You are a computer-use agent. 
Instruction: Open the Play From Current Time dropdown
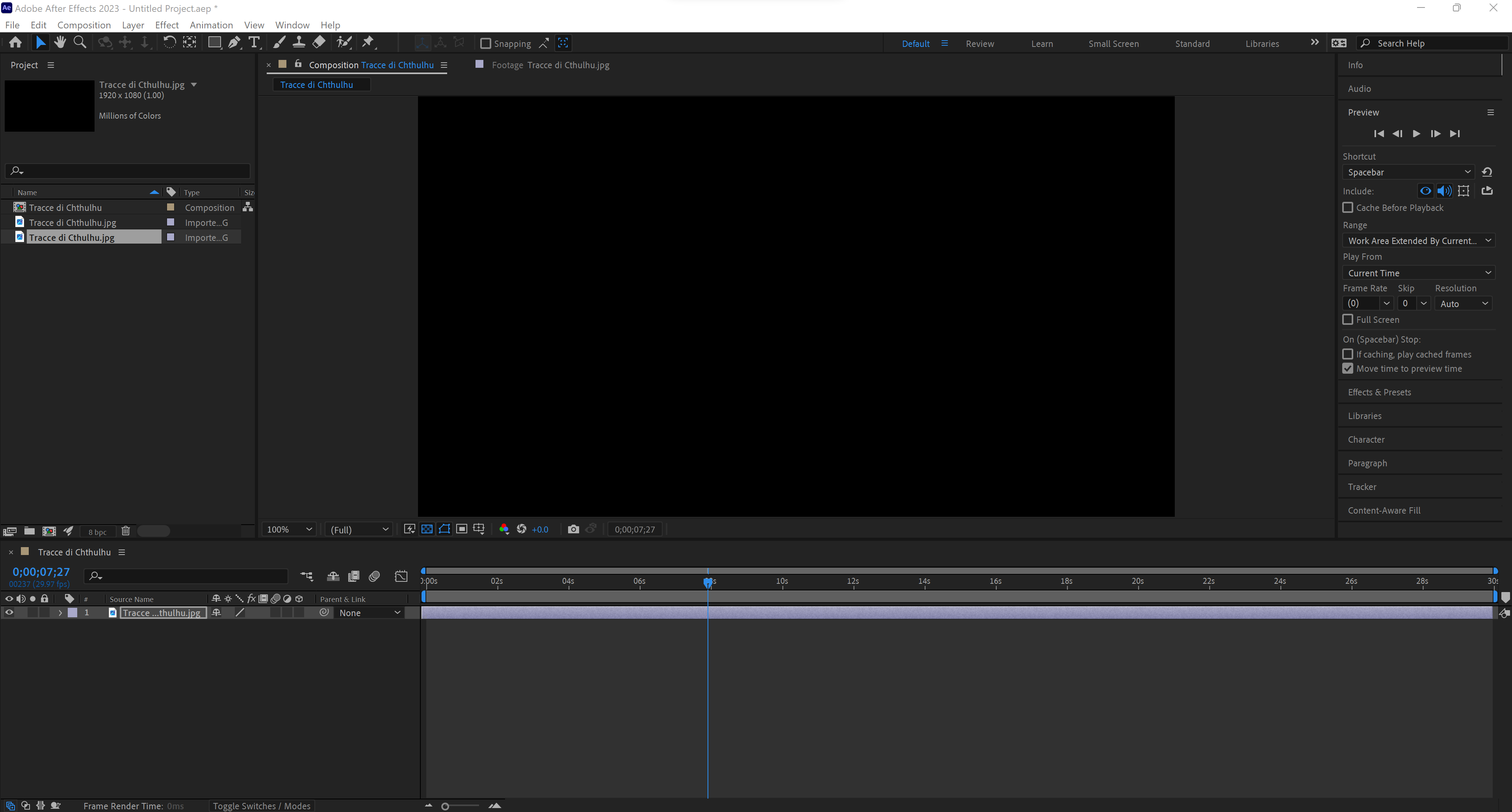pos(1418,273)
